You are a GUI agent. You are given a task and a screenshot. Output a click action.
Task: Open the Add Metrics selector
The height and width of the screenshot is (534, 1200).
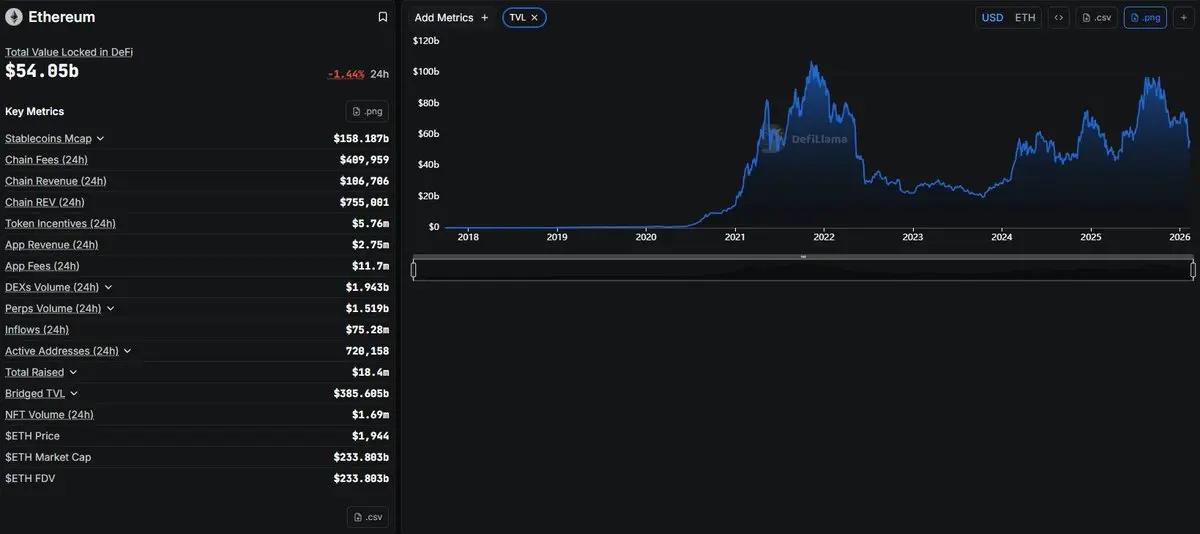pos(452,18)
